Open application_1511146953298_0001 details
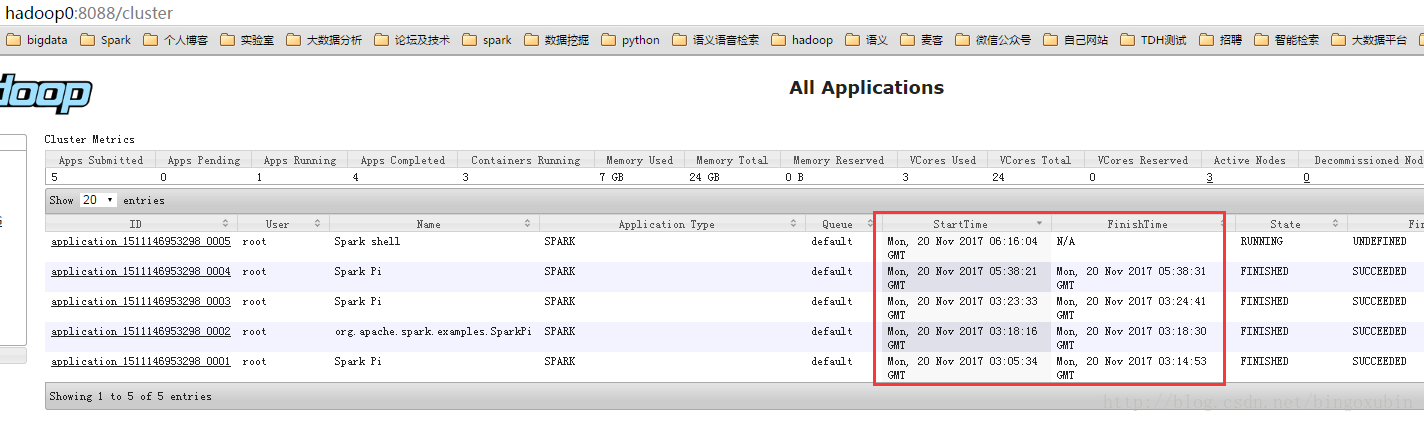Screen dimensions: 1424x422 140,361
